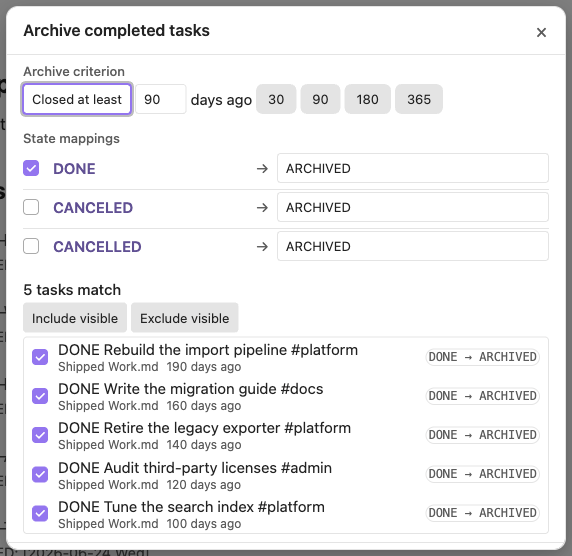Close the Archive completed tasks dialog
Viewport: 572px width, 556px height.
pyautogui.click(x=541, y=32)
